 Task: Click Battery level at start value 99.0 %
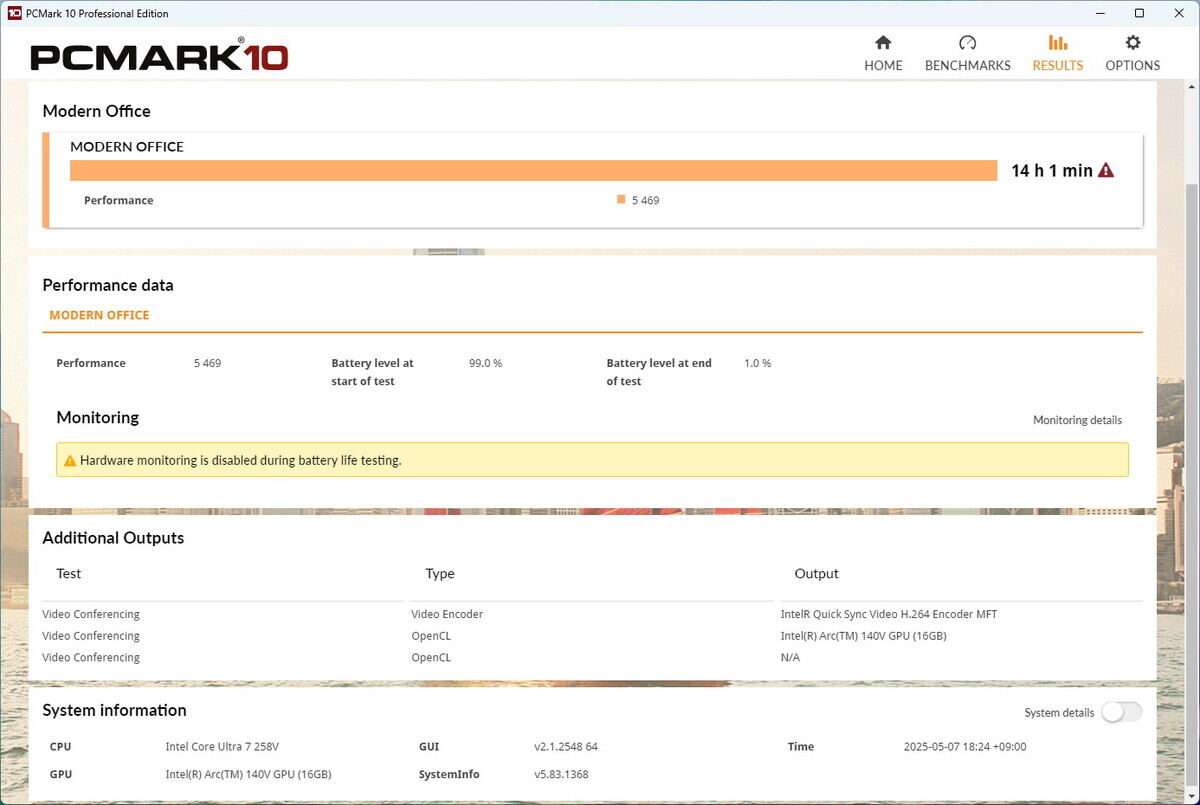485,363
